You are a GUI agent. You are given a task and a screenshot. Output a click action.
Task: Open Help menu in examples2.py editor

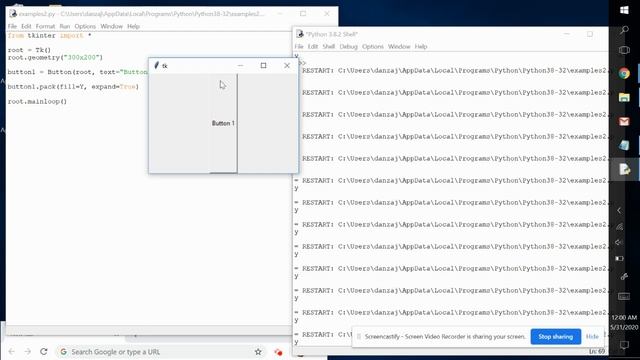[133, 26]
